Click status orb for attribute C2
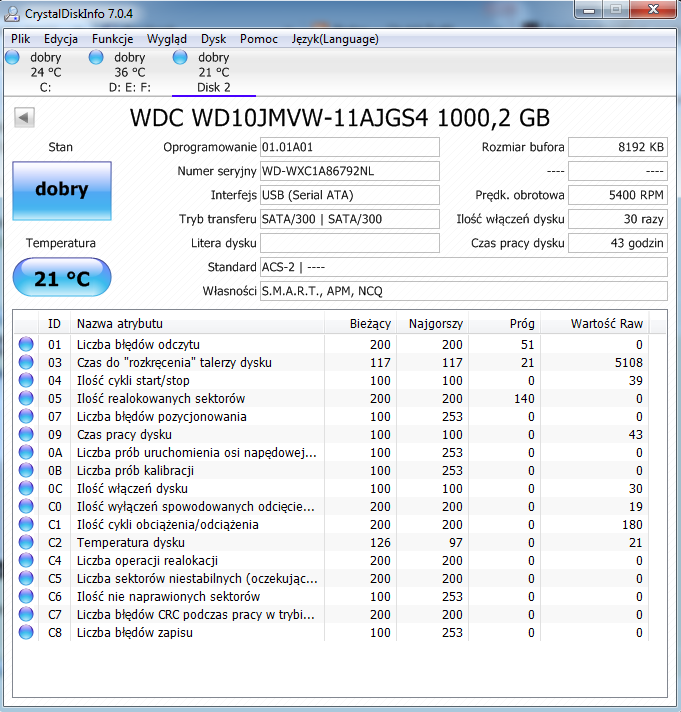681x712 pixels. pos(26,542)
